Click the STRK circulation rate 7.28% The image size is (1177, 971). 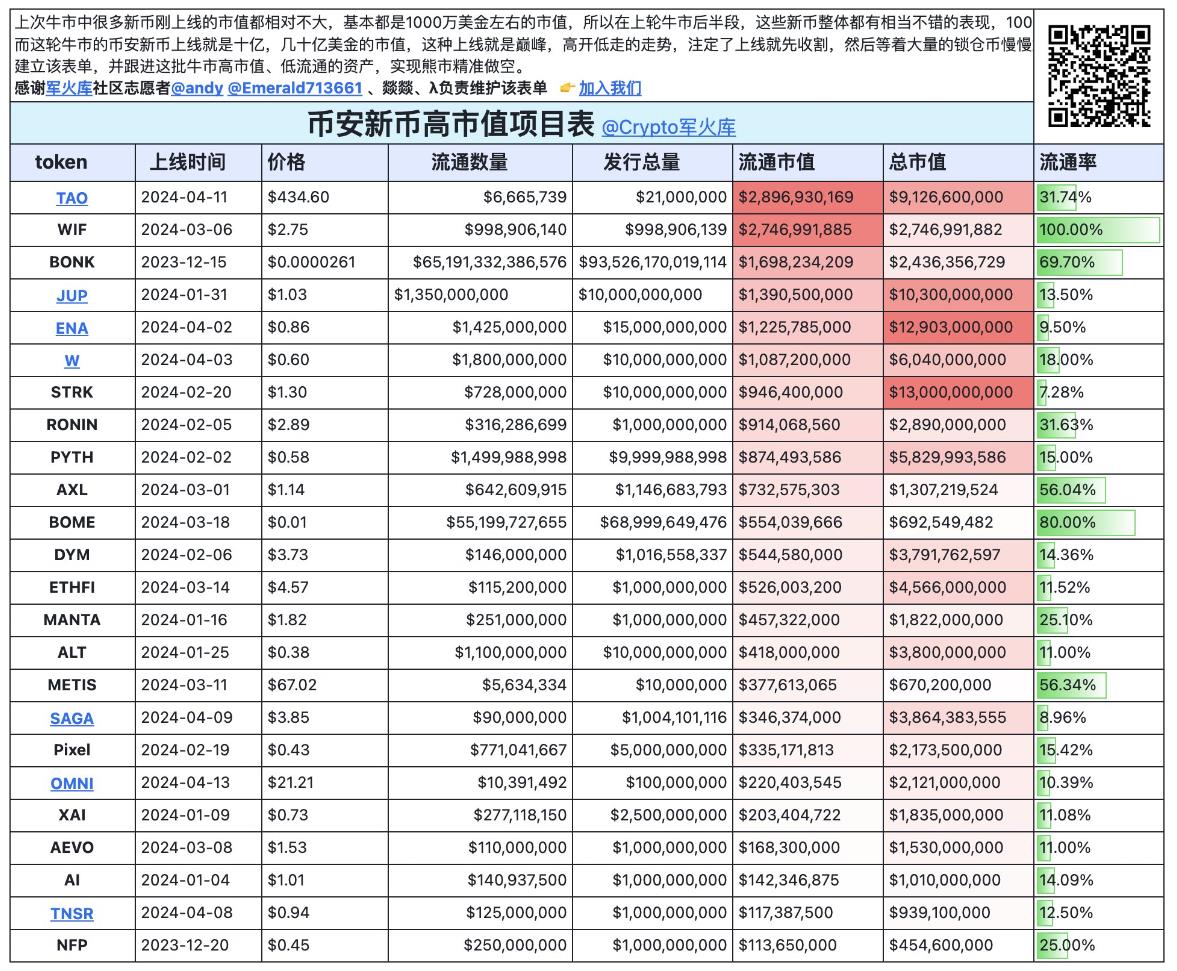coord(1099,392)
